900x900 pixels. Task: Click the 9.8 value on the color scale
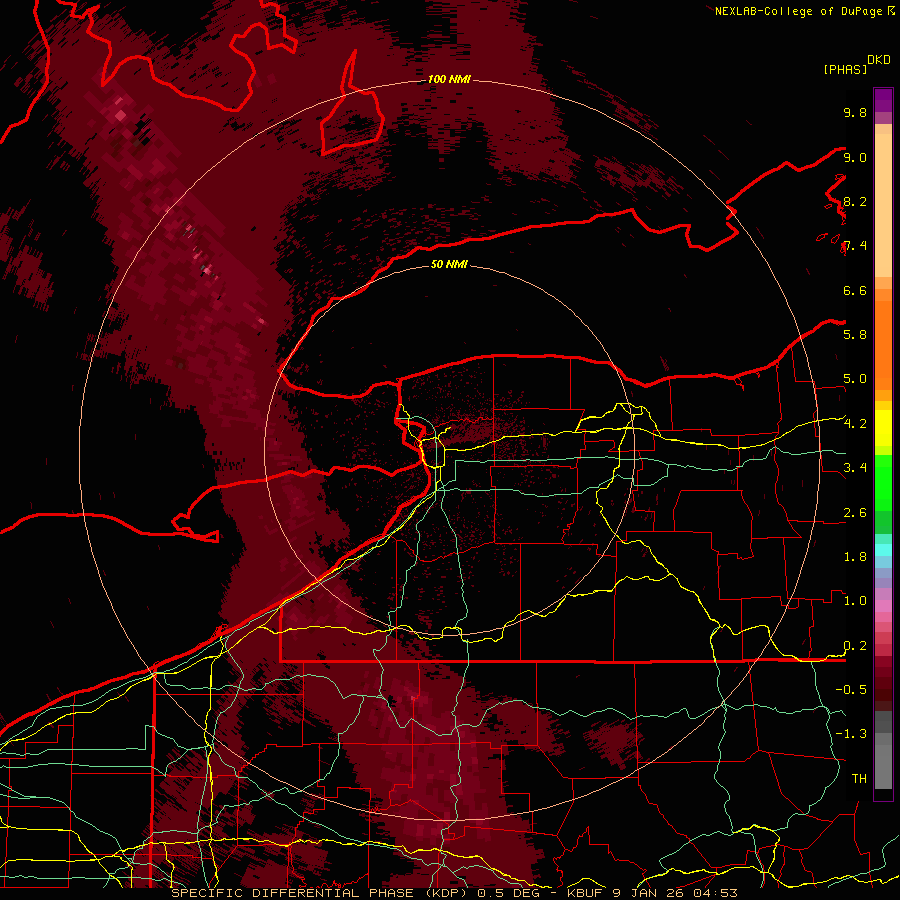tap(855, 112)
